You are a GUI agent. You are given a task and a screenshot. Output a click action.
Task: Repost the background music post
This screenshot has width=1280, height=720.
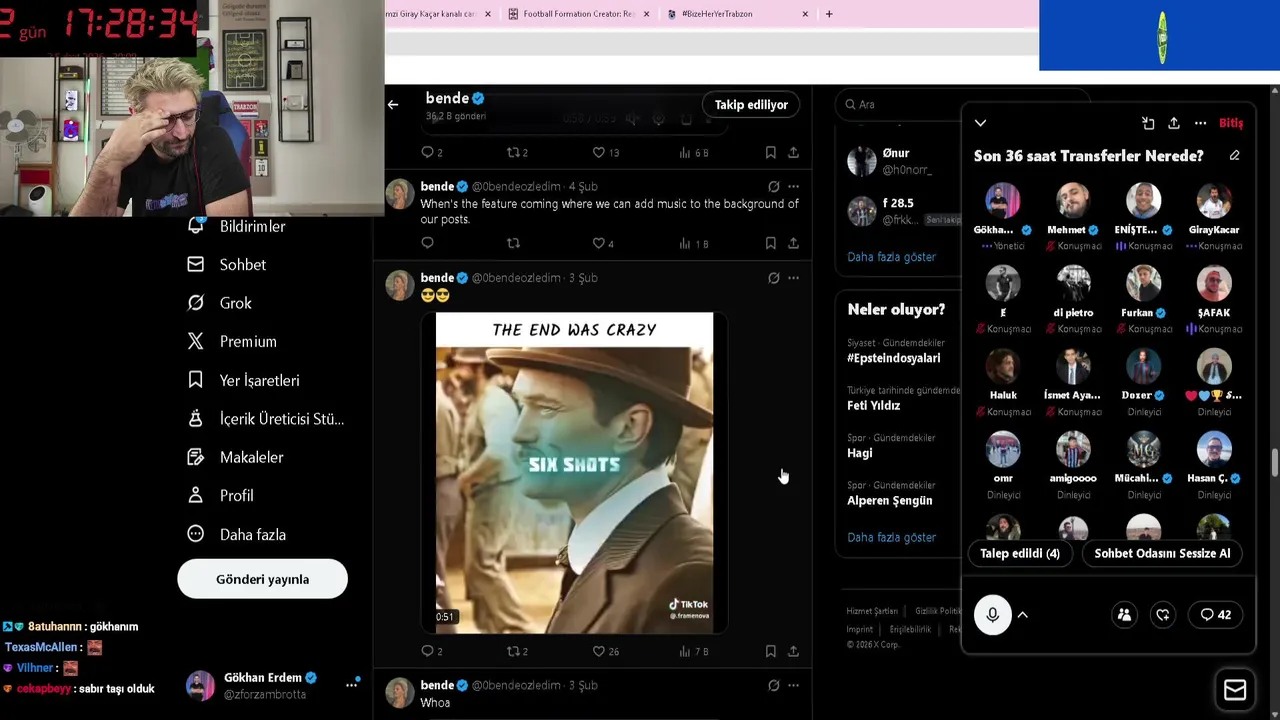point(513,243)
